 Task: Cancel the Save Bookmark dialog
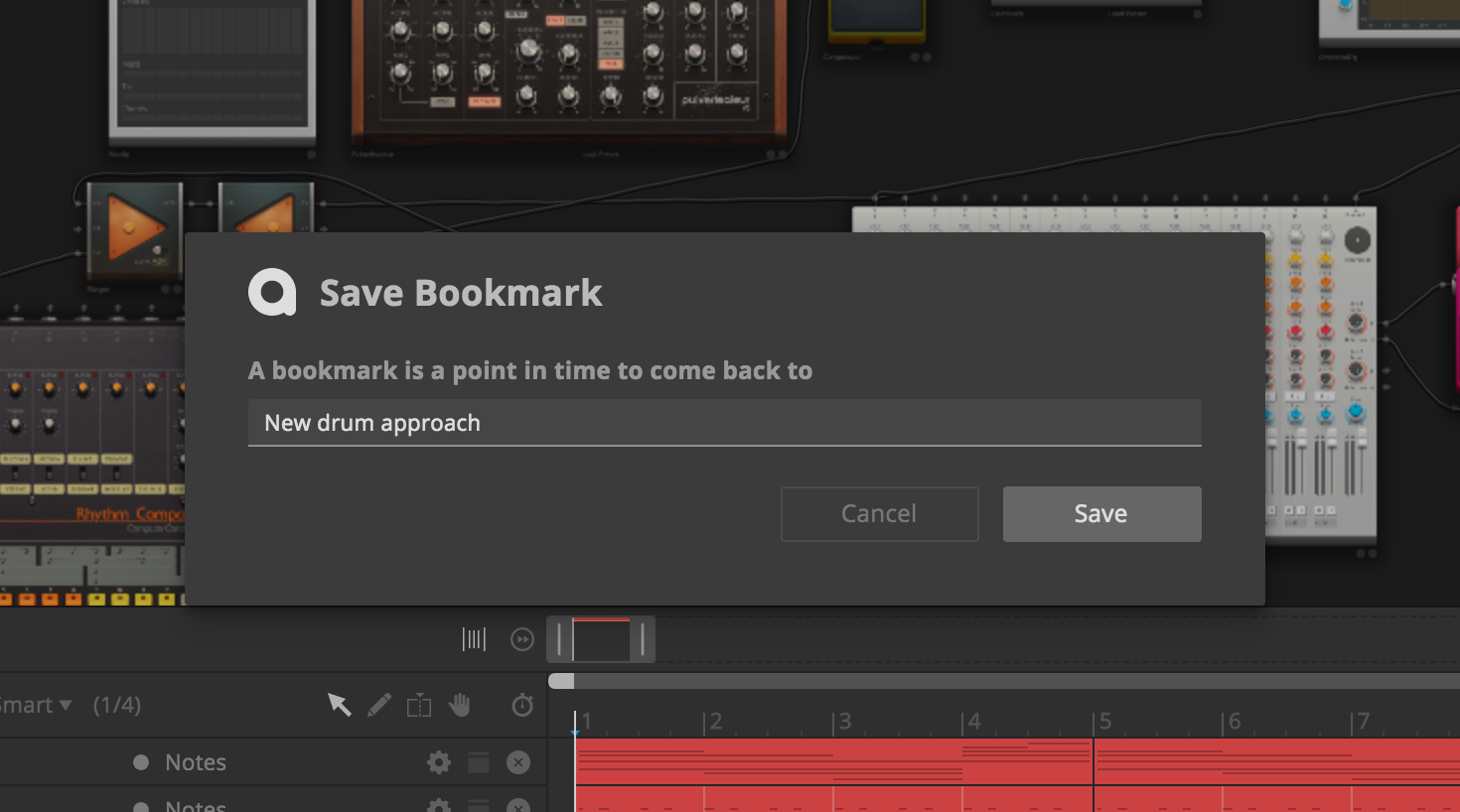point(880,514)
